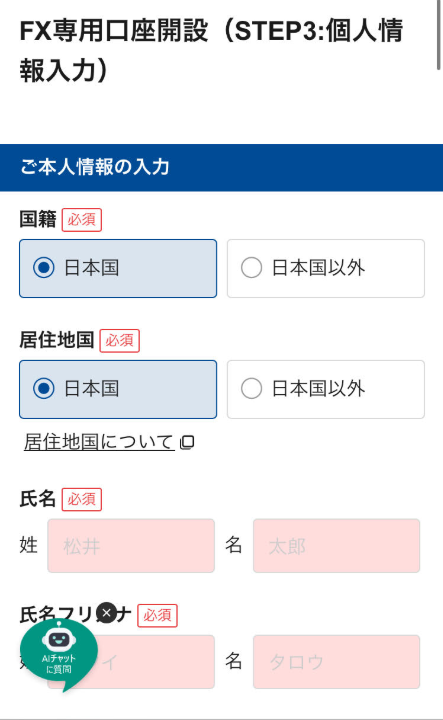Image resolution: width=443 pixels, height=720 pixels.
Task: Click the 必須 badge next to 国籍
Action: click(x=82, y=220)
